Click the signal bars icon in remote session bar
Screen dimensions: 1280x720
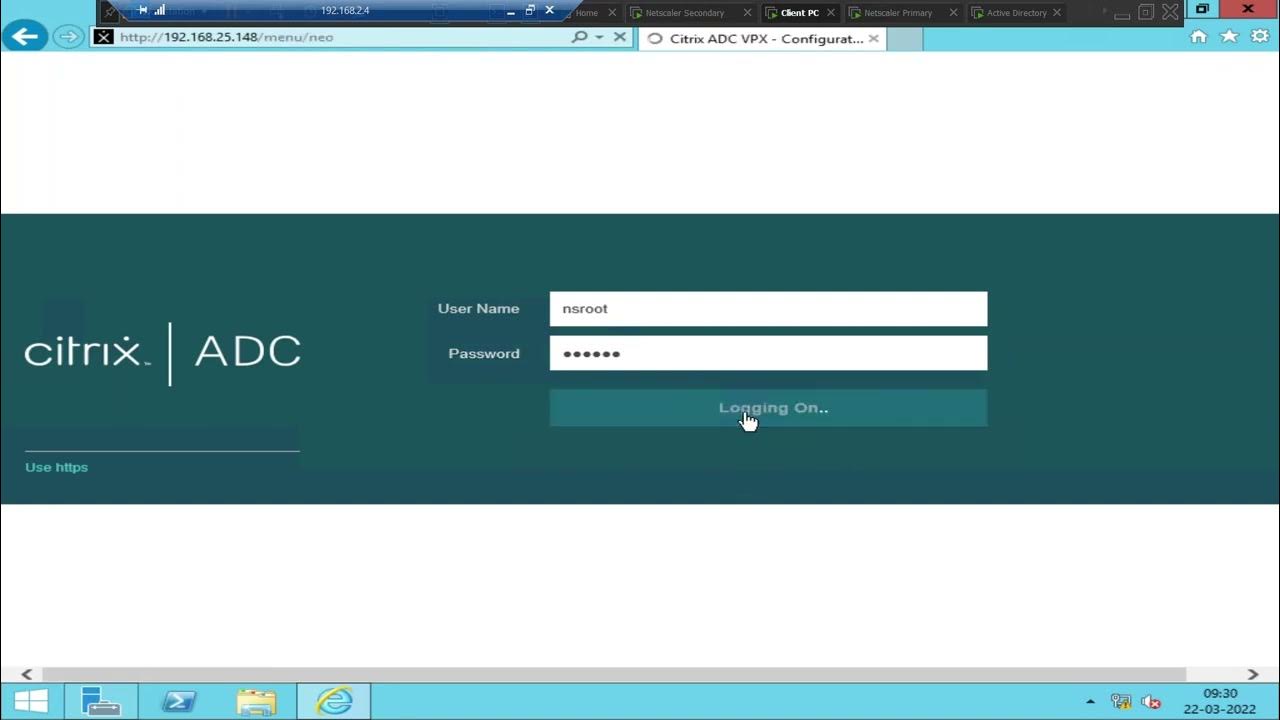[159, 10]
